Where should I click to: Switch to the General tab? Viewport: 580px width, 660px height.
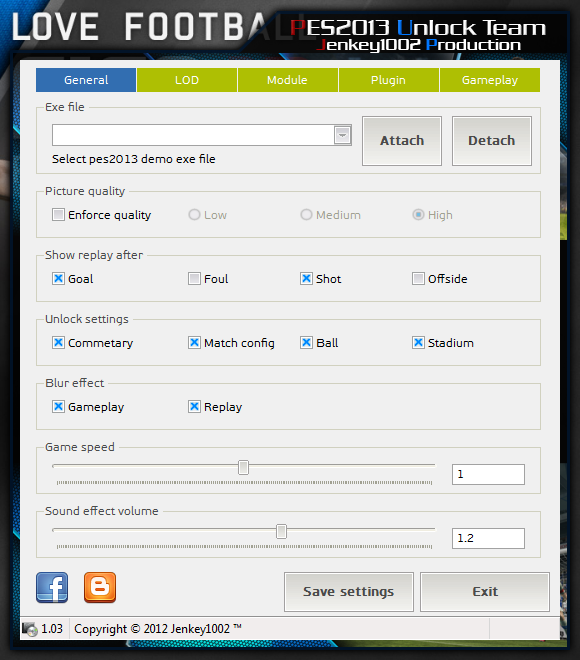(x=86, y=80)
